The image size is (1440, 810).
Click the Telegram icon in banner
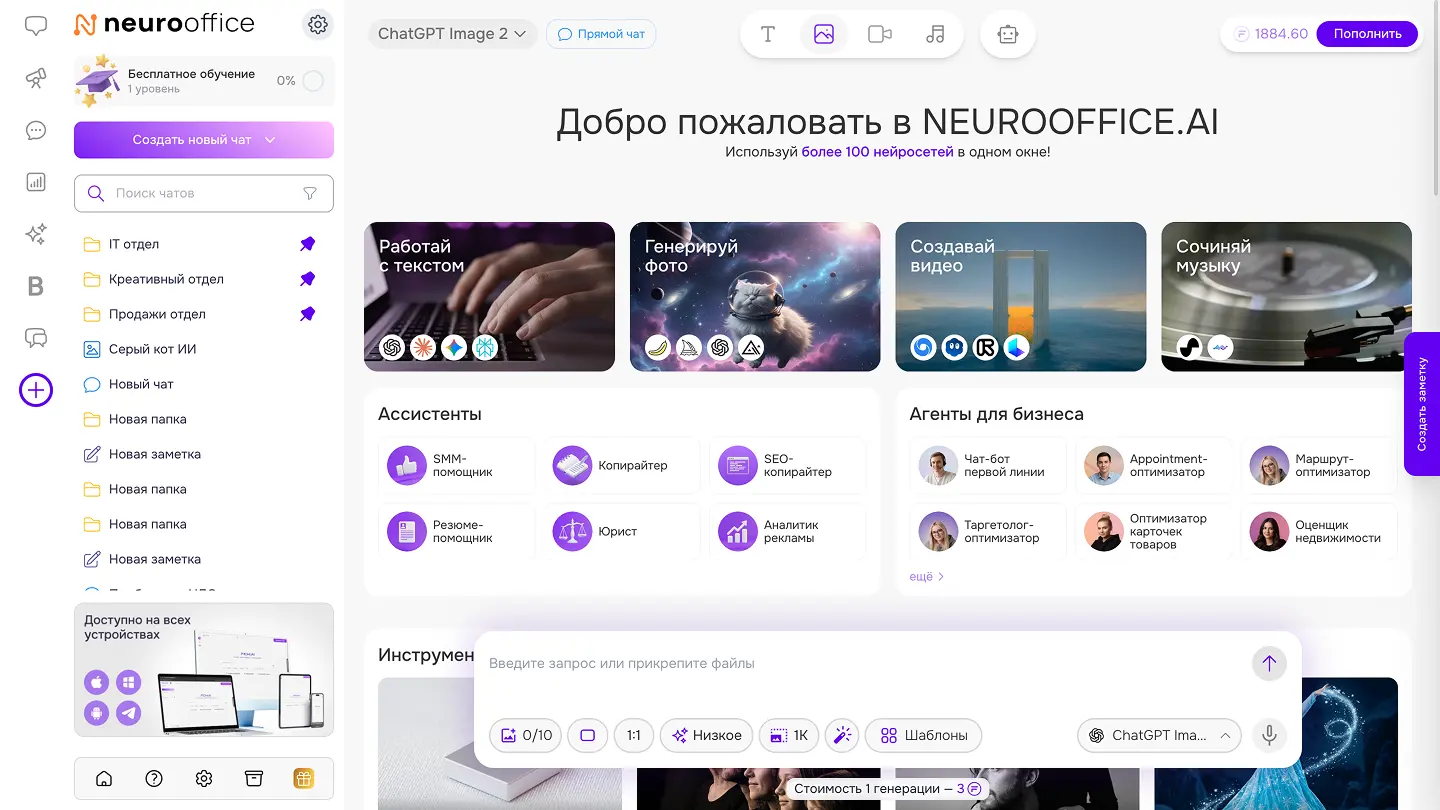128,713
